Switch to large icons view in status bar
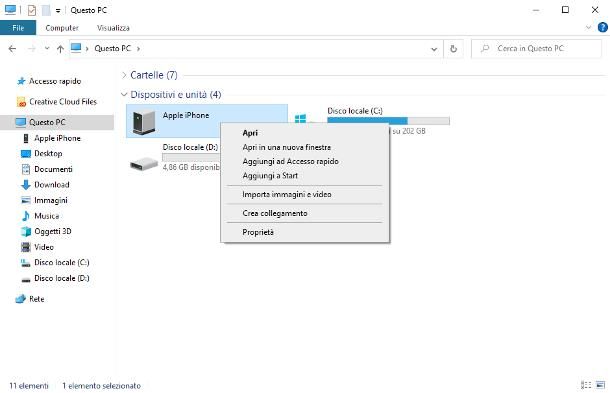This screenshot has width=610, height=393. point(601,385)
